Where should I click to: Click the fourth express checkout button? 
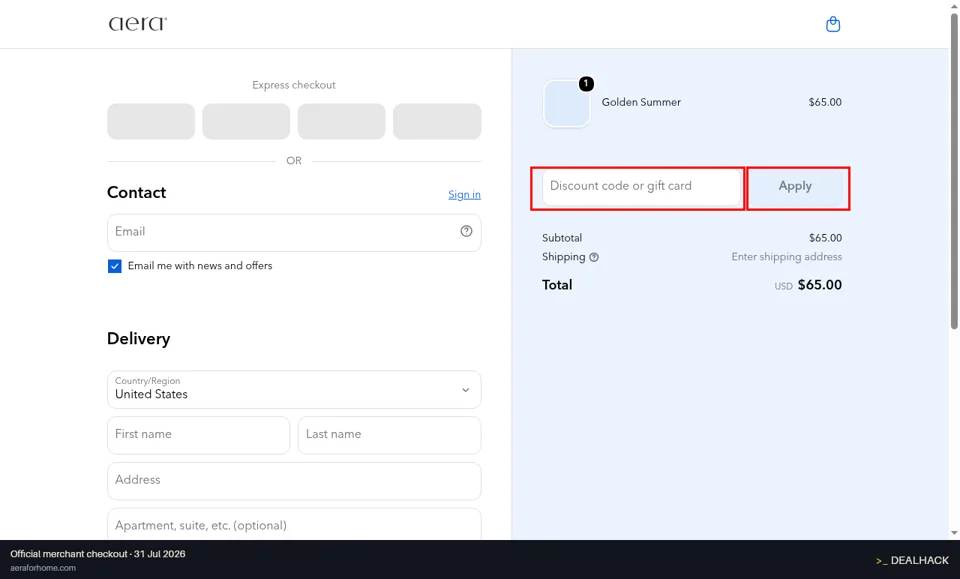tap(437, 121)
